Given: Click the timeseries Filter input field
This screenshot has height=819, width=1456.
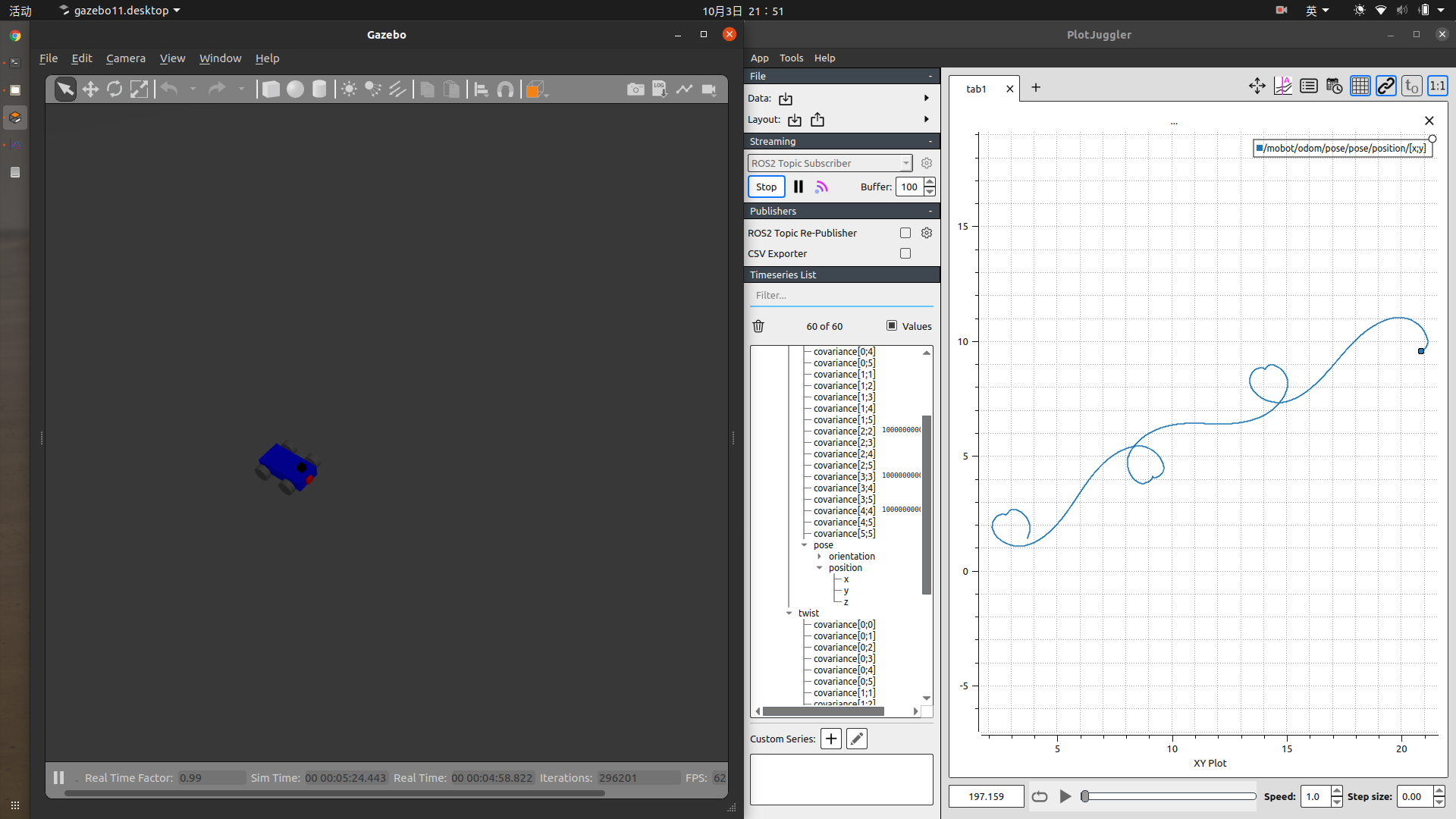Looking at the screenshot, I should 841,295.
